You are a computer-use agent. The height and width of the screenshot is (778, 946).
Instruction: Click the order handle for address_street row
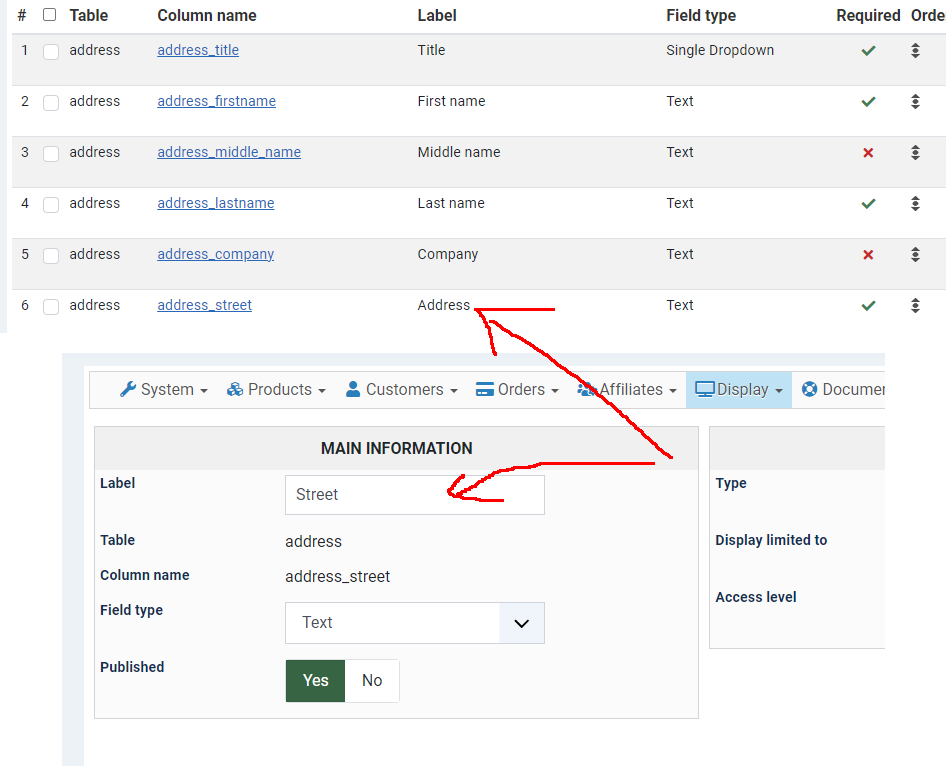pos(915,305)
